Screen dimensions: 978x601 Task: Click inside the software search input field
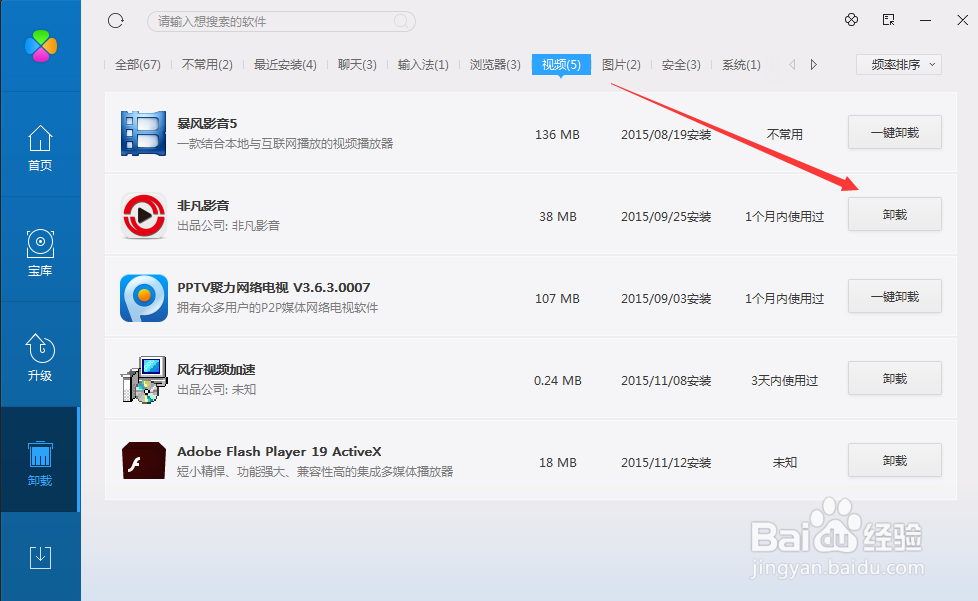(280, 20)
